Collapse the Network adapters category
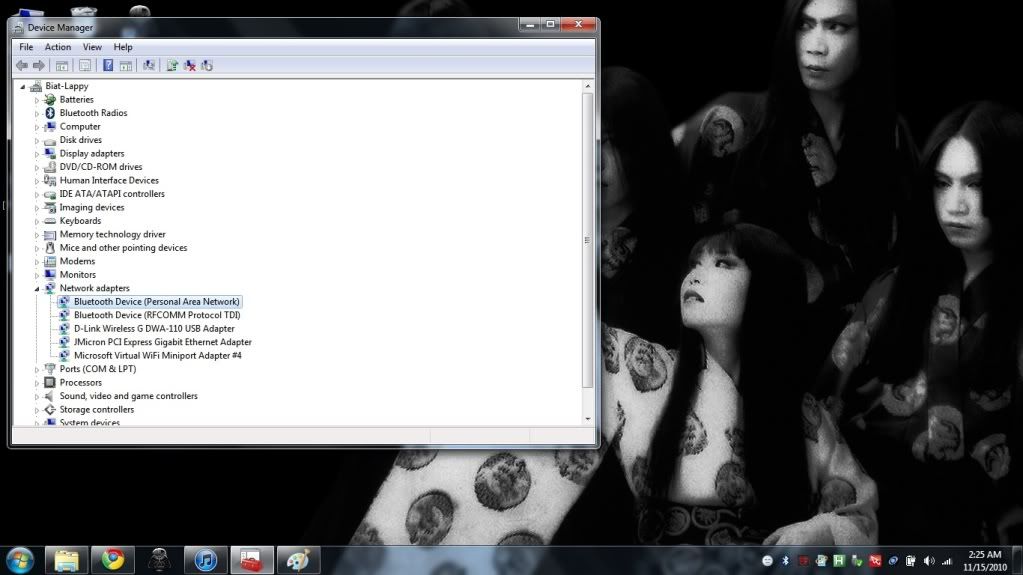Screen dimensions: 1023x575 pos(37,289)
